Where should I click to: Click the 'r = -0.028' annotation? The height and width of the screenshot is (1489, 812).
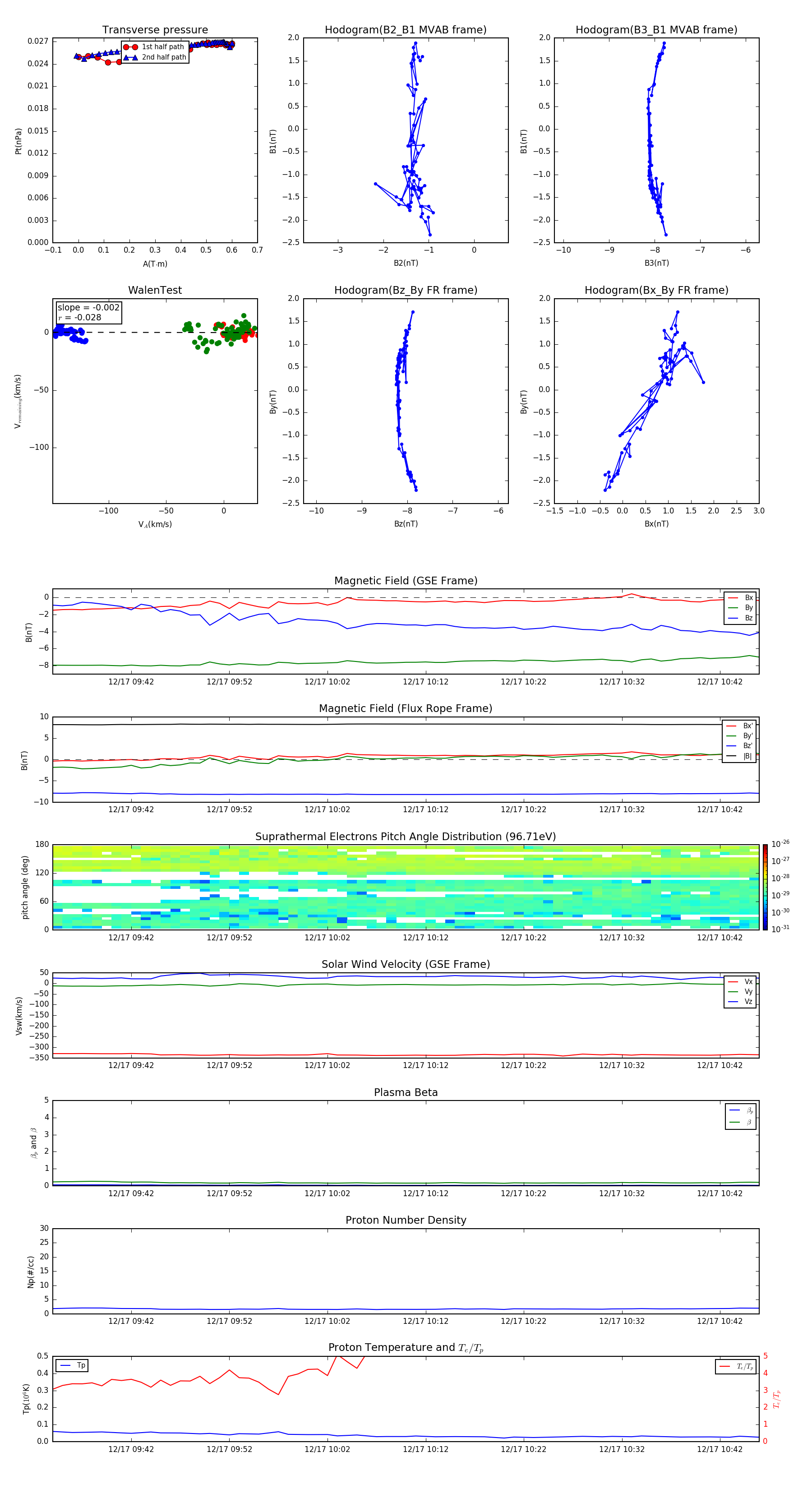(x=80, y=317)
